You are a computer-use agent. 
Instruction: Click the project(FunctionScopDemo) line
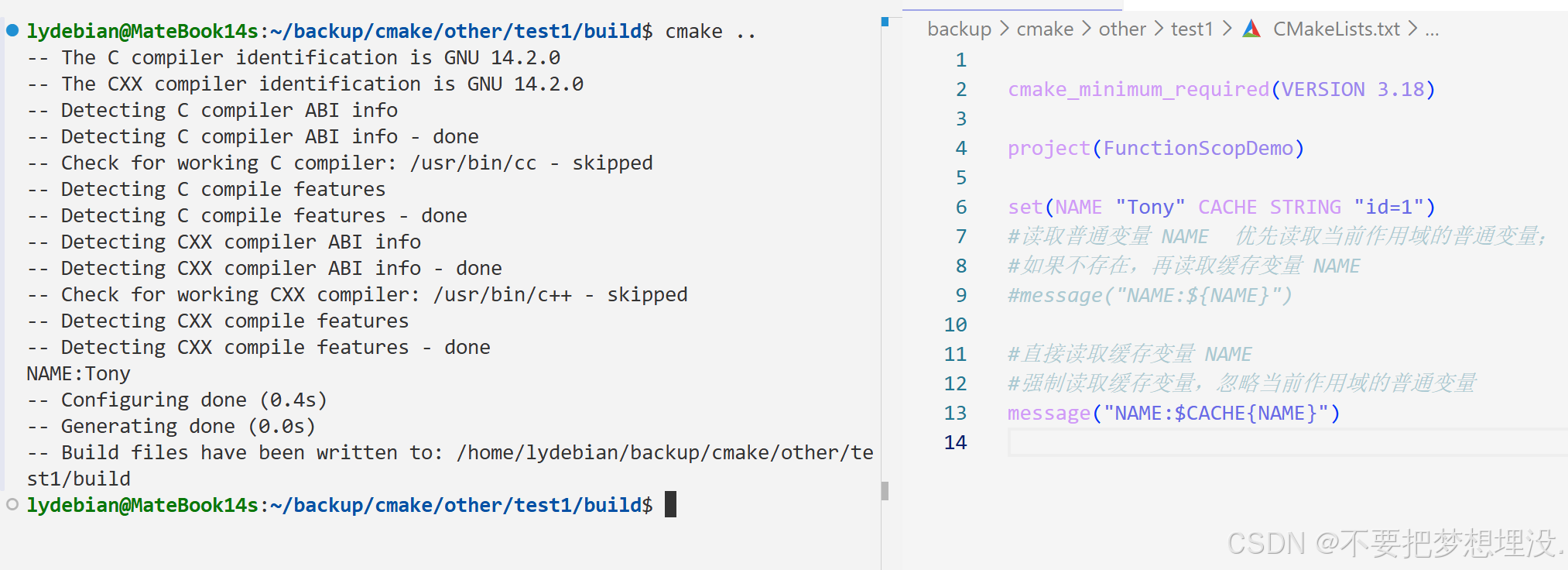[x=1155, y=148]
